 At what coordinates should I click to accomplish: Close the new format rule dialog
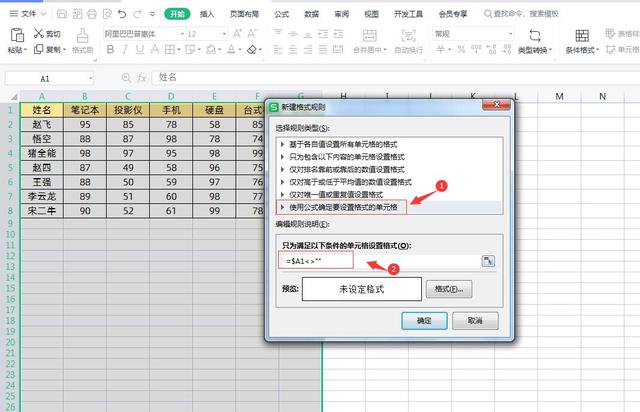(x=496, y=105)
